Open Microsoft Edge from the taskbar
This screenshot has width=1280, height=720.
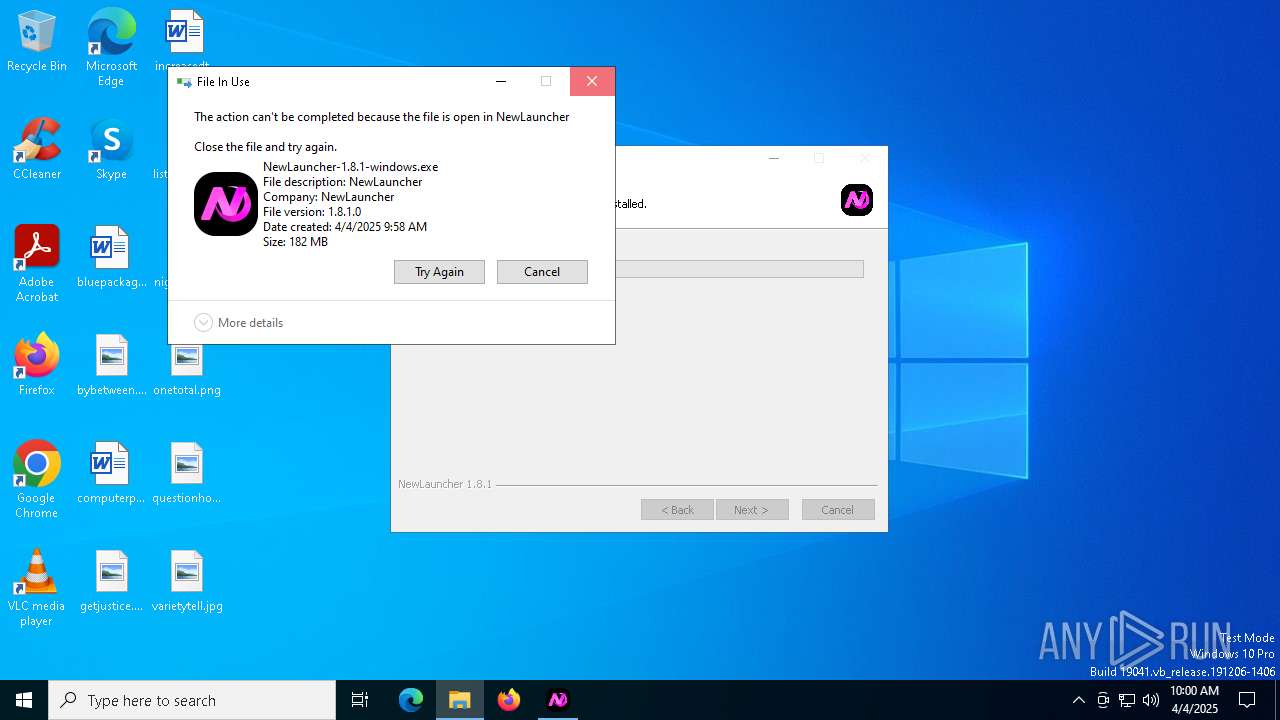(x=411, y=700)
